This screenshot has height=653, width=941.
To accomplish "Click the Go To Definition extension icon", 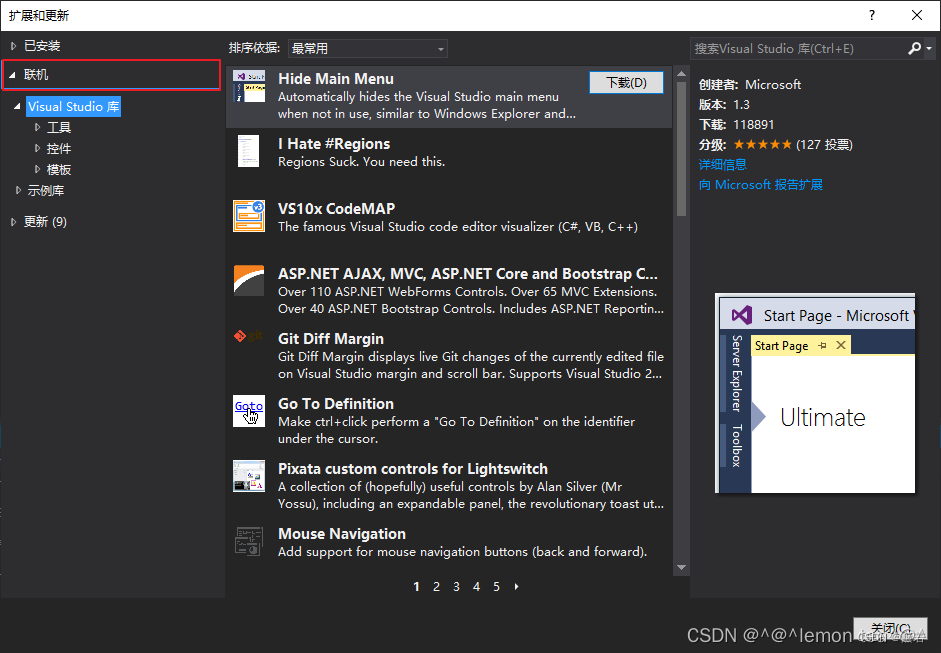I will (248, 411).
